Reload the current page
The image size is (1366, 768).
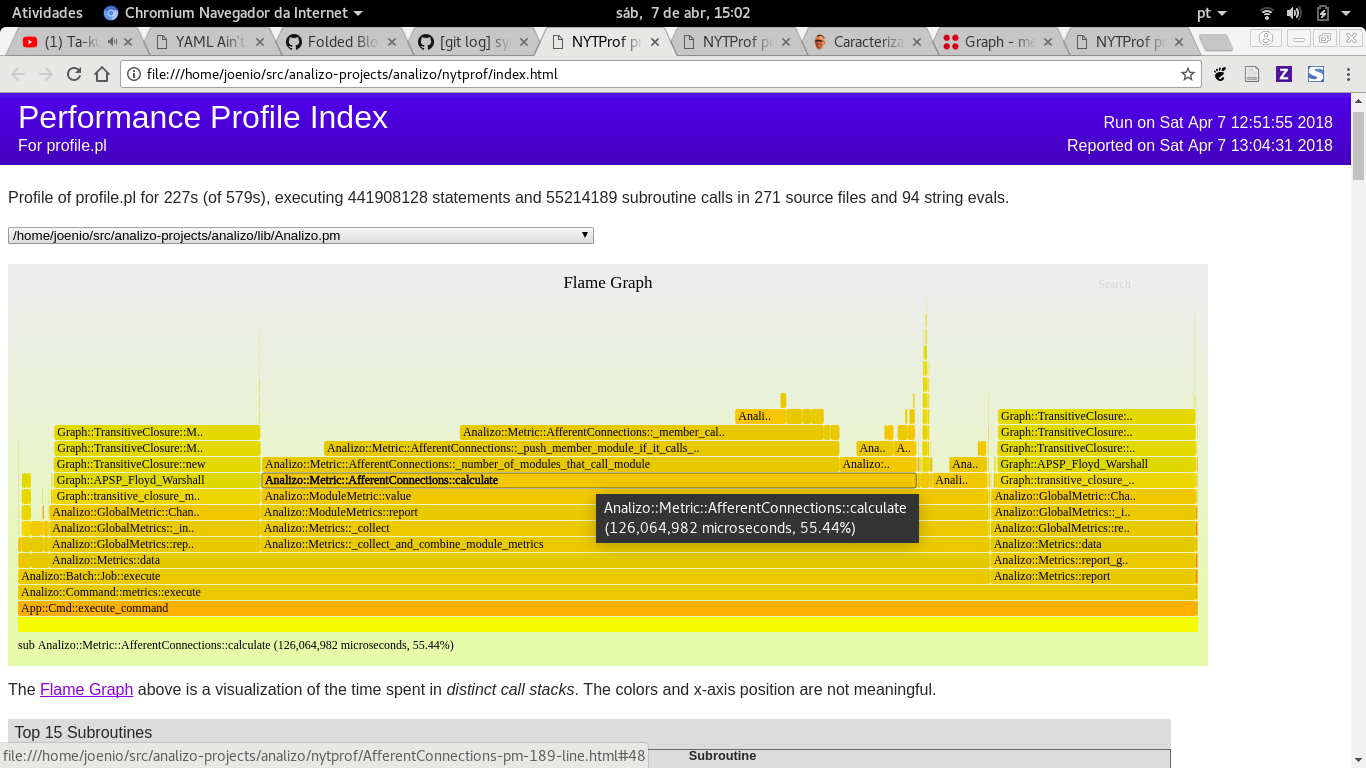point(72,74)
